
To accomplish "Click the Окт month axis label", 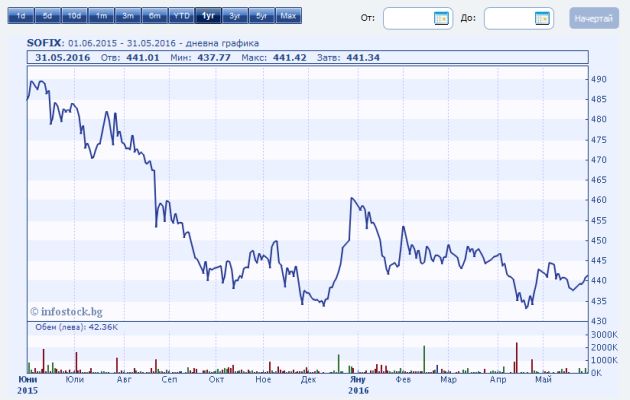I will [216, 380].
